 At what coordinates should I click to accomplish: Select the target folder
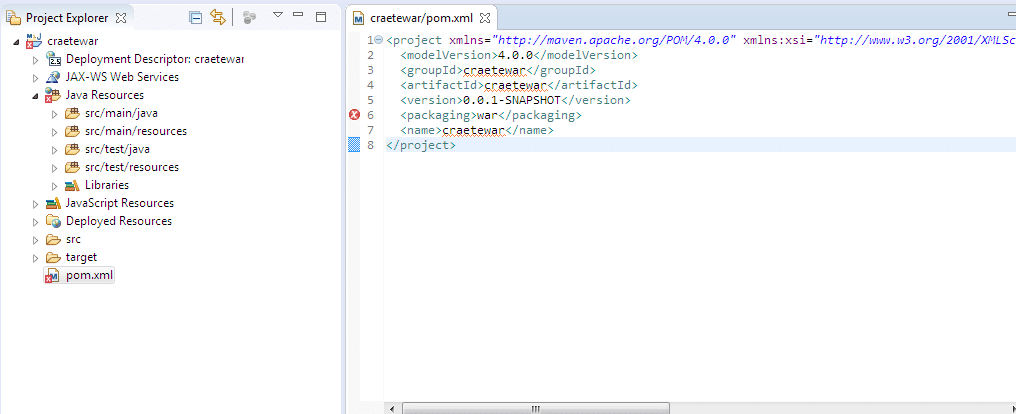(x=81, y=257)
